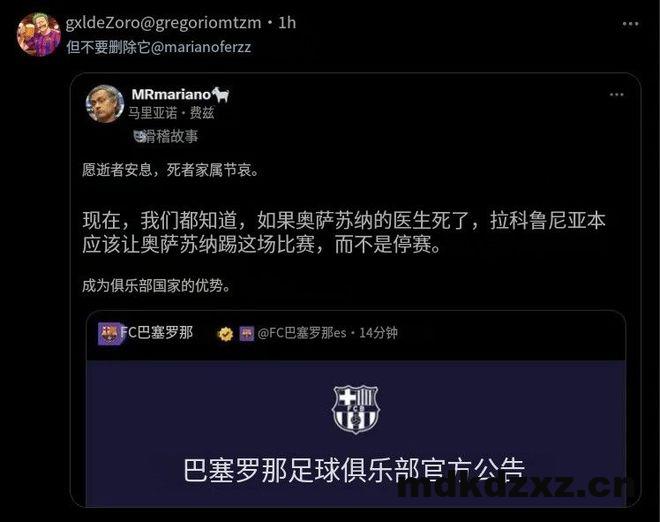Open gxldeZoro's profile avatar
The width and height of the screenshot is (660, 522).
point(38,34)
